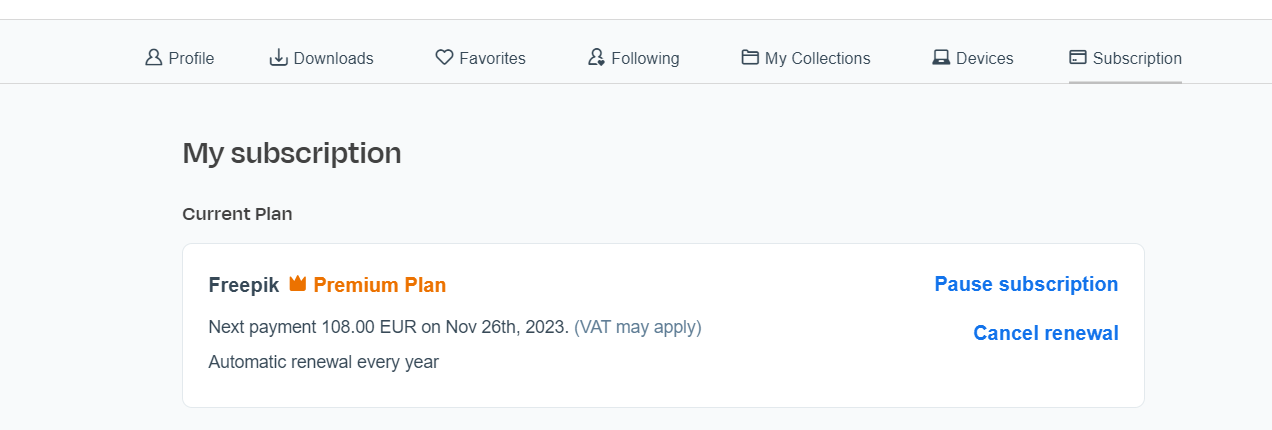Click the Devices laptop icon
The image size is (1272, 430).
click(x=941, y=58)
